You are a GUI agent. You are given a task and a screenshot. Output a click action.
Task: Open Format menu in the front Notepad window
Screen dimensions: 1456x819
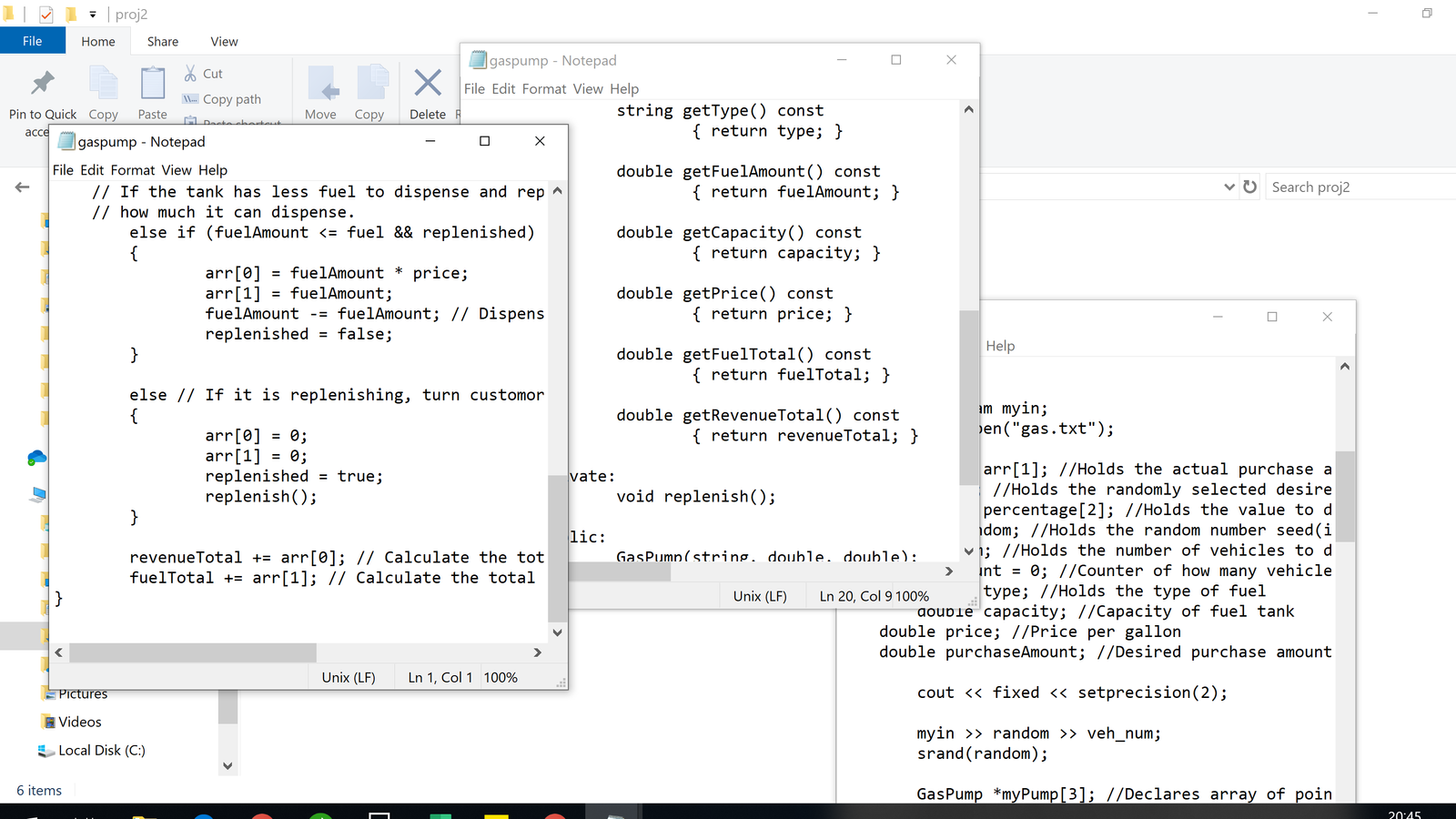pyautogui.click(x=133, y=170)
